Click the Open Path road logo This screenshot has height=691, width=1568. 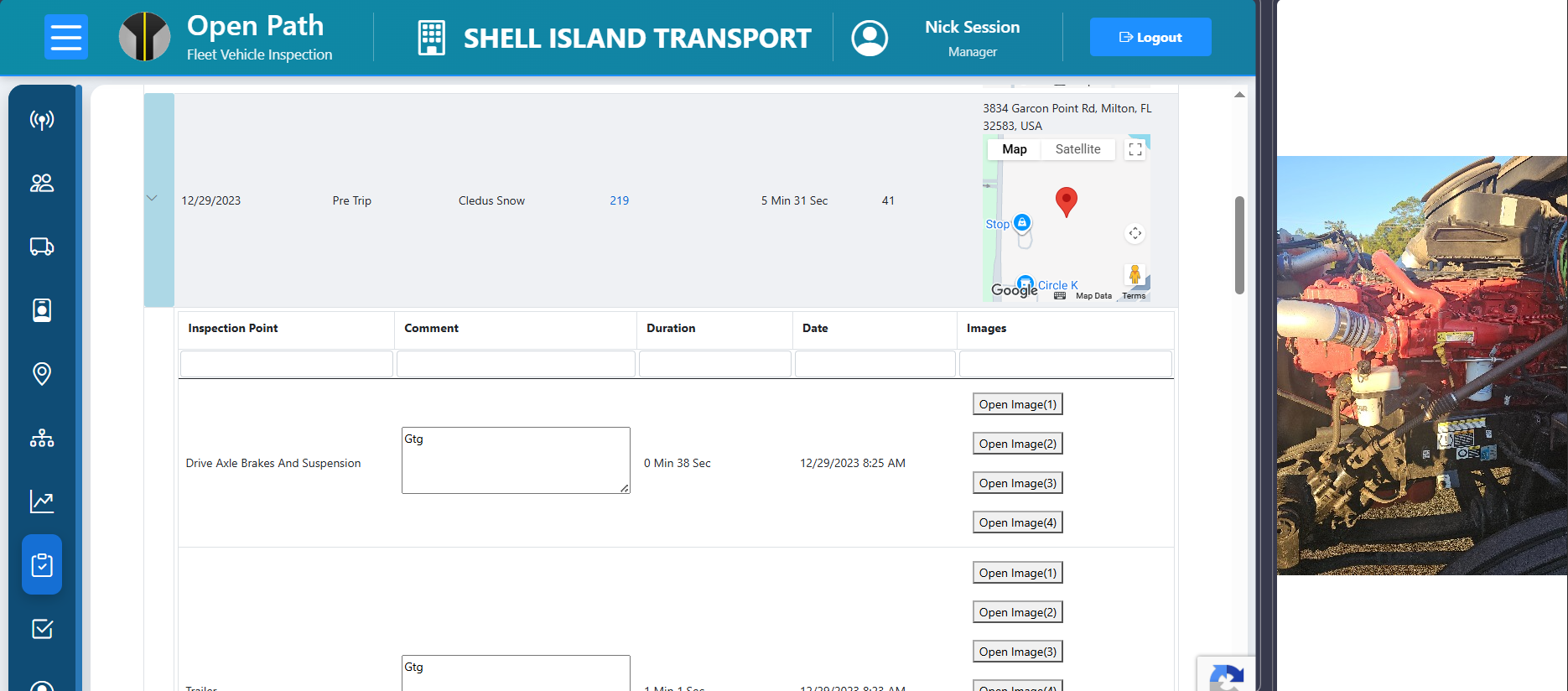tap(144, 37)
